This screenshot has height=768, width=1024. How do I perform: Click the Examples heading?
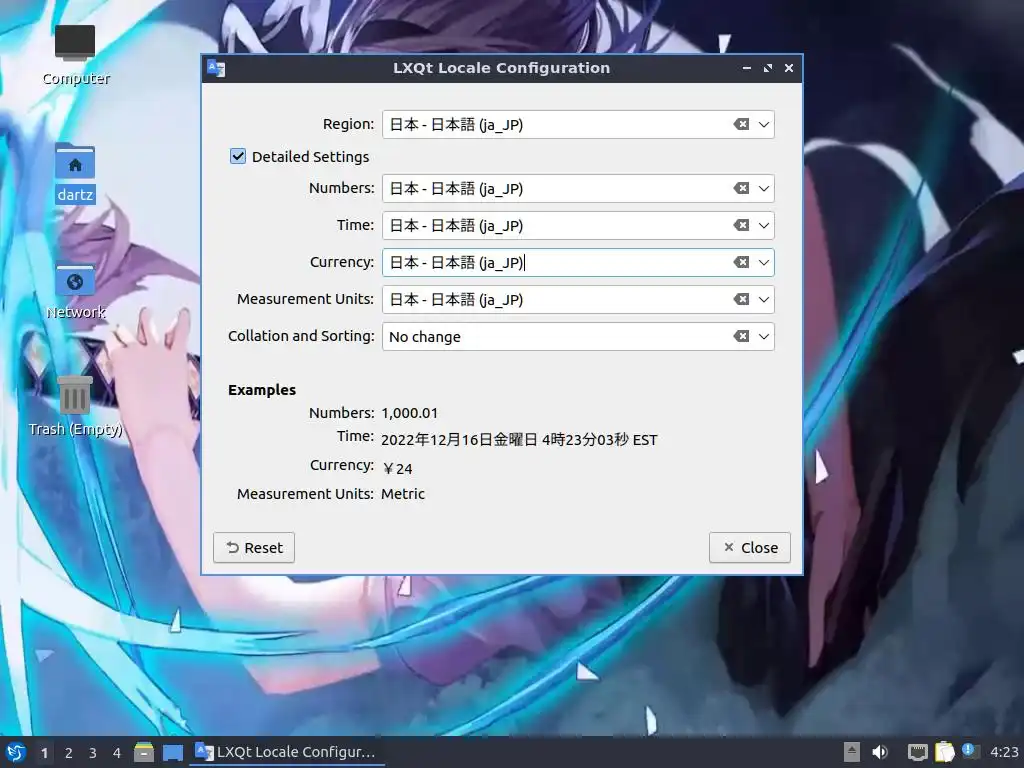262,390
